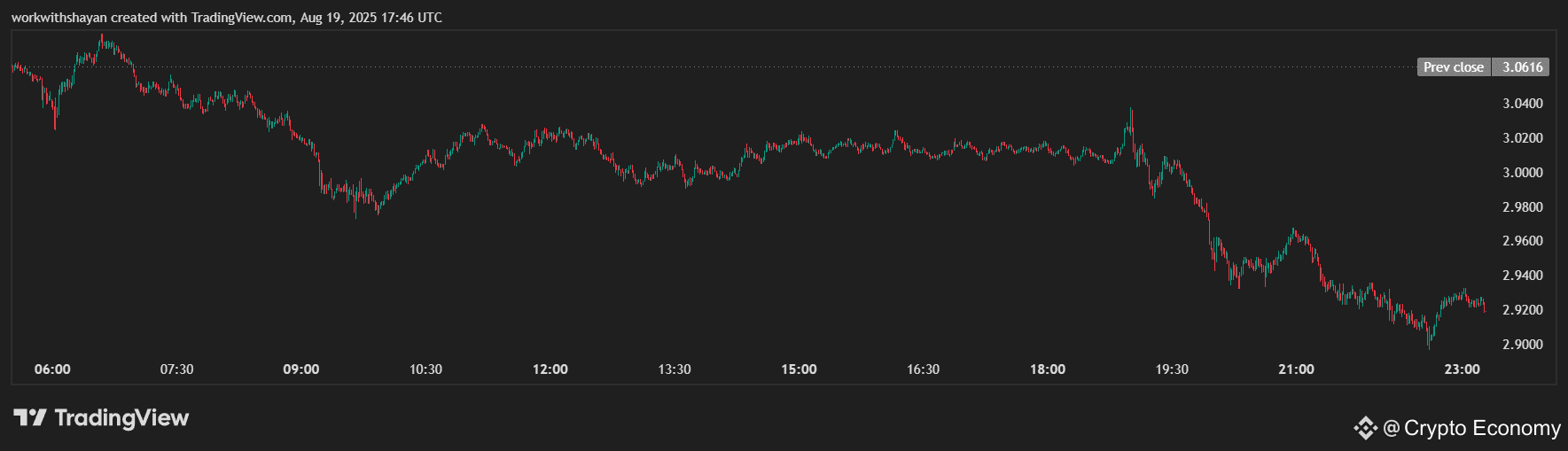Click the 2.9200 price scale label
This screenshot has width=1568, height=451.
[x=1523, y=310]
